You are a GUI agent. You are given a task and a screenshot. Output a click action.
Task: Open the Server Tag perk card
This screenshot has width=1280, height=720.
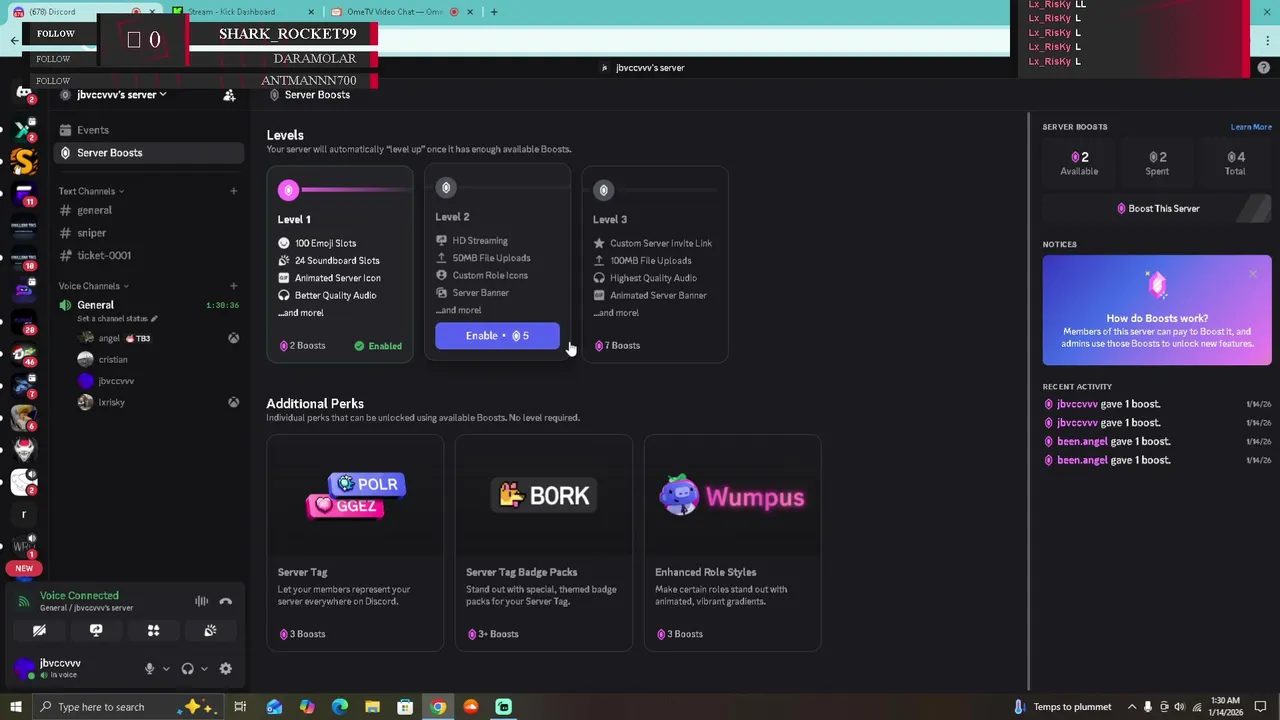click(355, 543)
